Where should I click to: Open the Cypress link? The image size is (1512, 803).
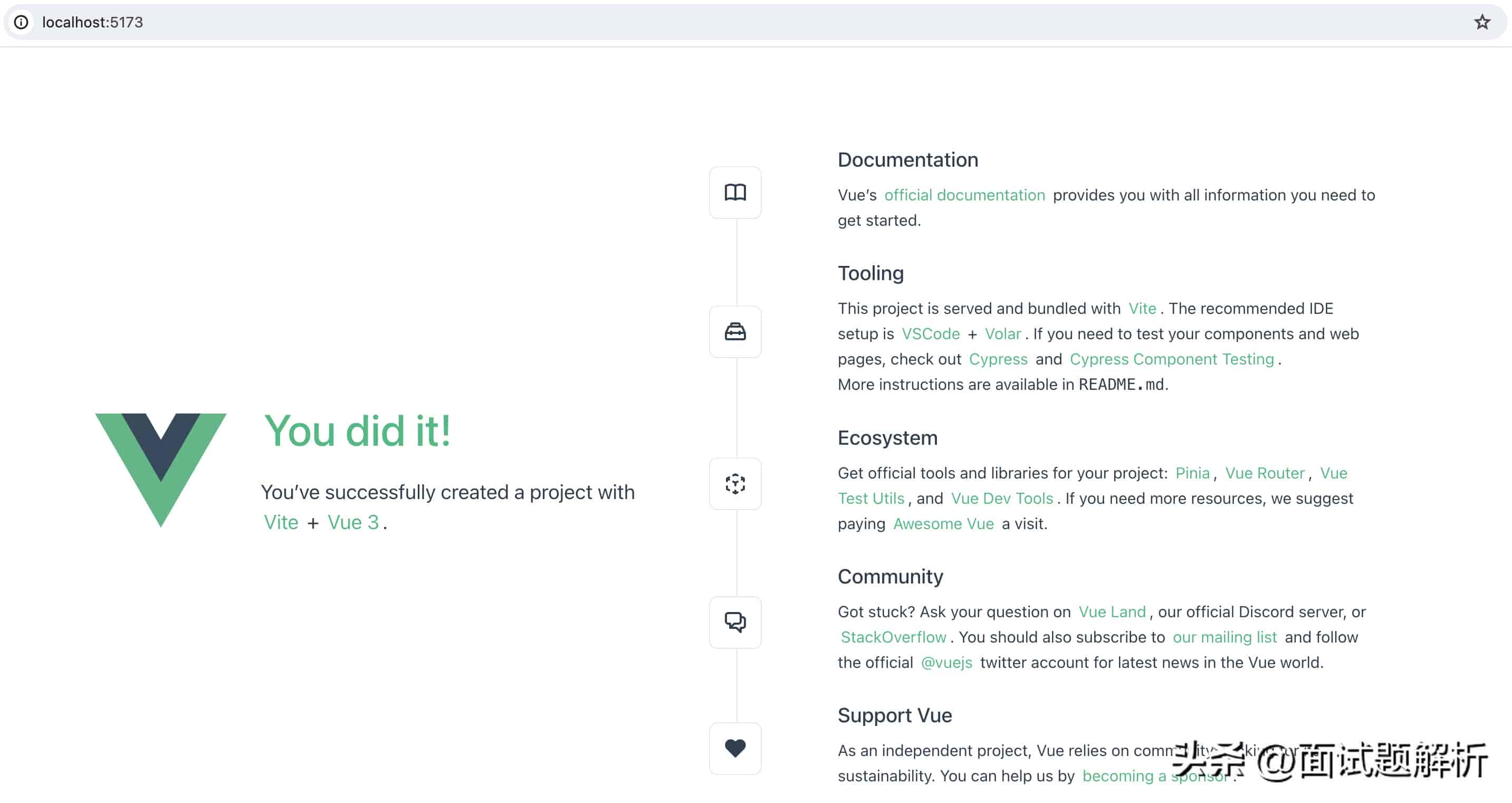click(998, 359)
